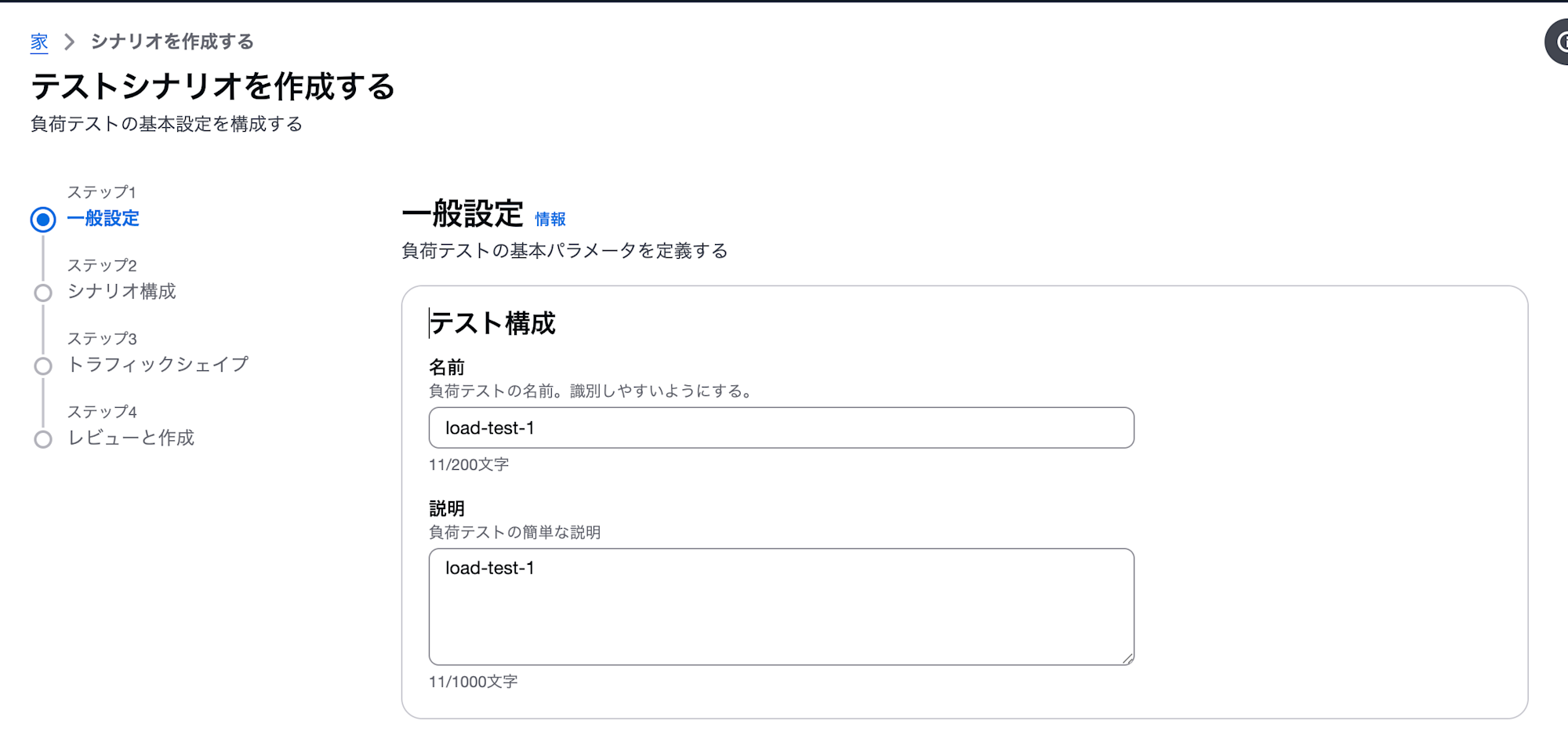
Task: Open the 情報 info link beside 一般設定
Action: tap(550, 220)
